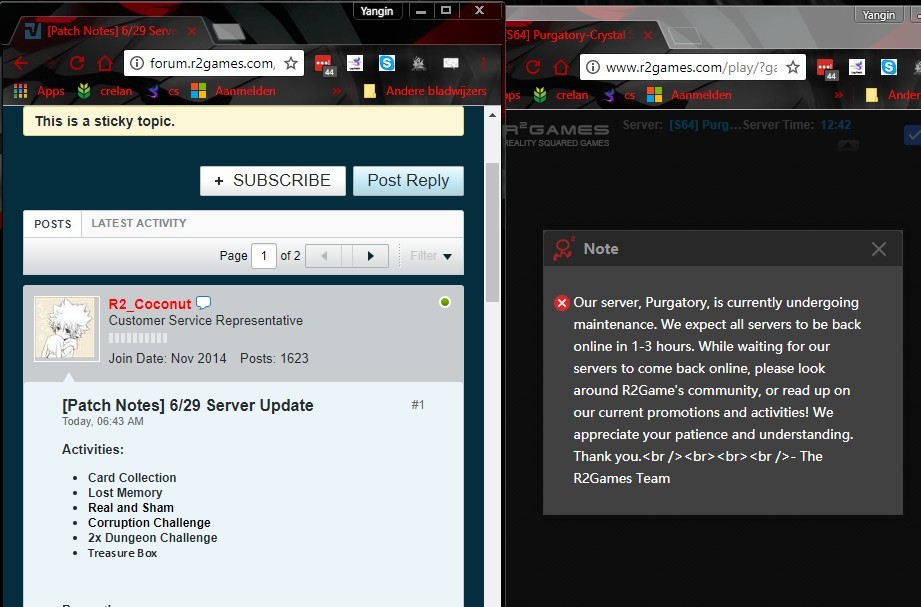The height and width of the screenshot is (607, 921).
Task: Expand the Filter dropdown
Action: [431, 256]
